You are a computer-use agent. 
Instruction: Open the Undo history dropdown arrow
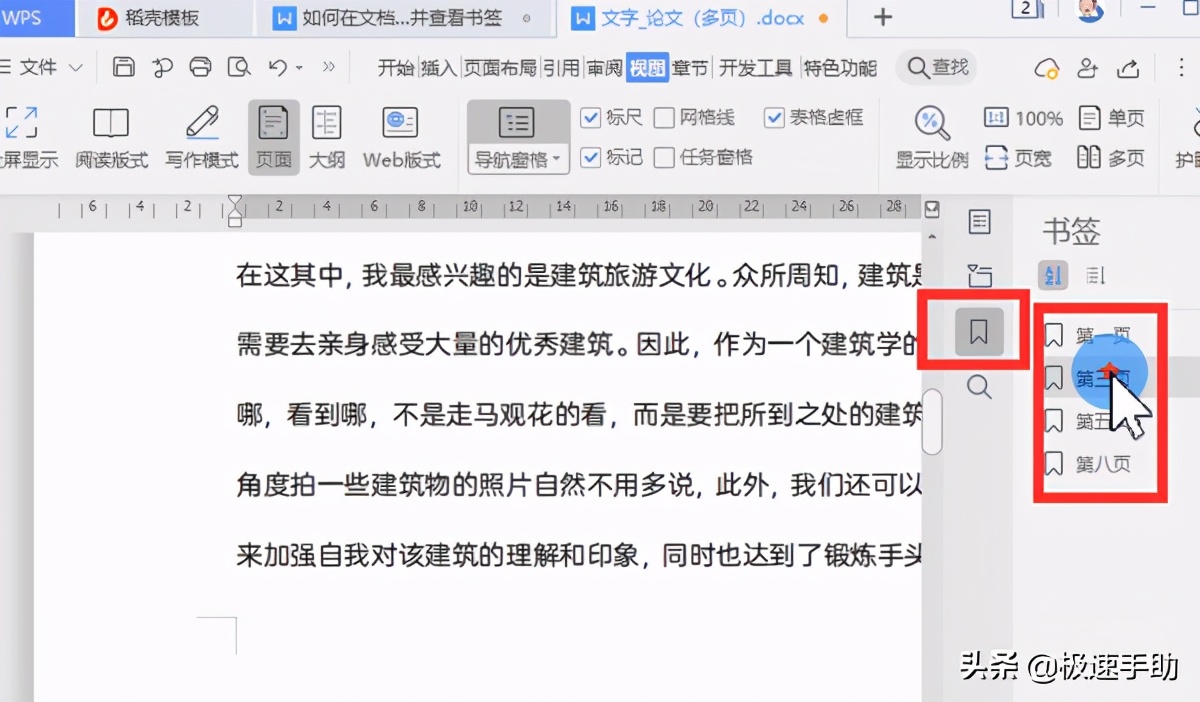[x=299, y=68]
